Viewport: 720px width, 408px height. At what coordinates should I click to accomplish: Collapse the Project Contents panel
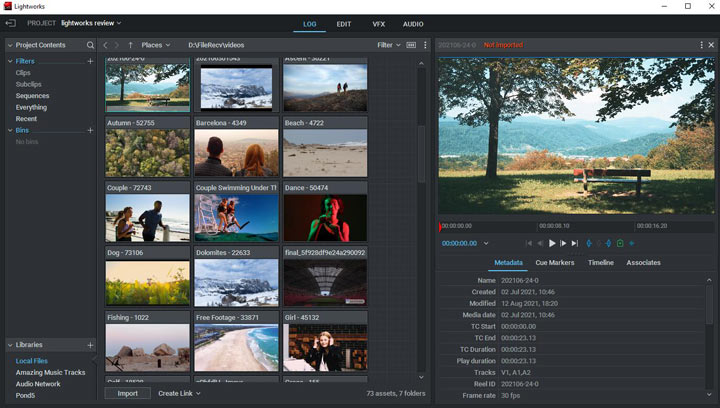click(x=10, y=45)
